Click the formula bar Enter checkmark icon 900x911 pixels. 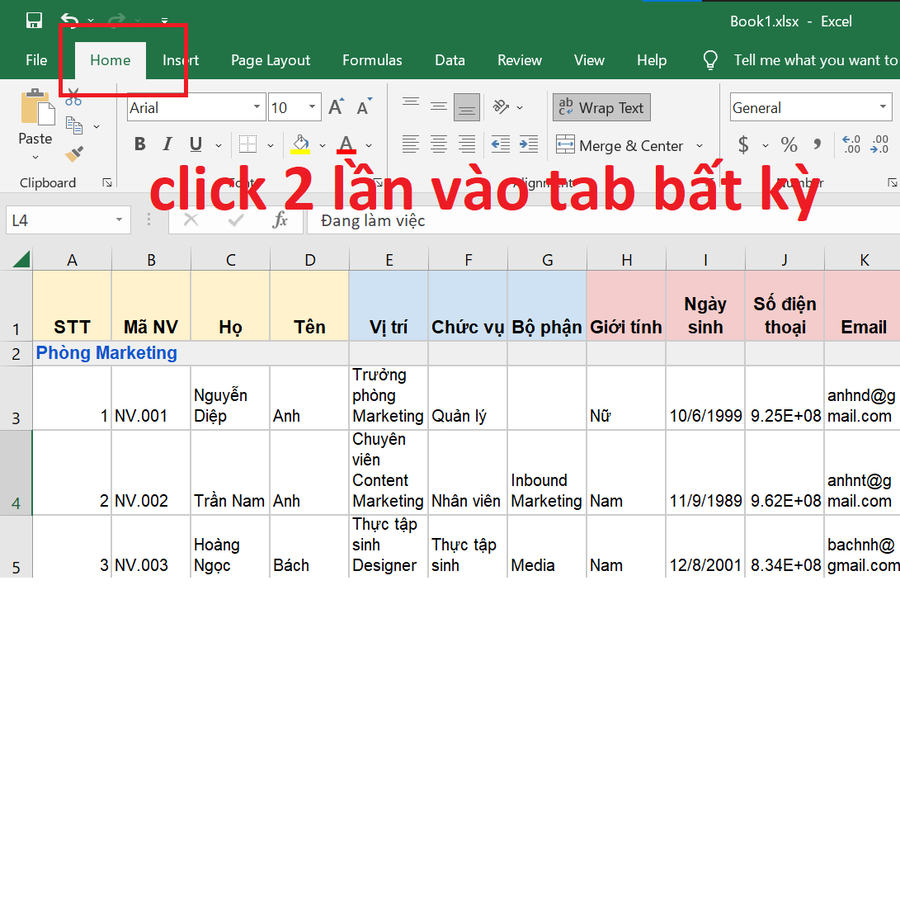[236, 220]
